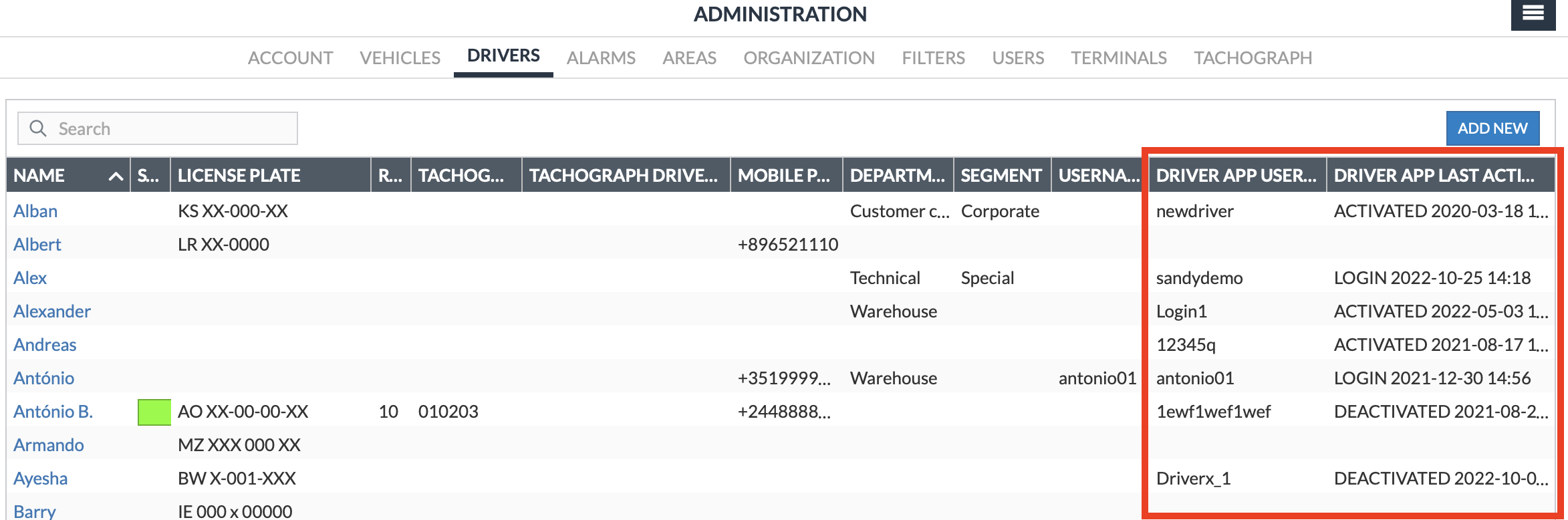The image size is (1568, 520).
Task: Open driver Alex link
Action: coord(30,278)
